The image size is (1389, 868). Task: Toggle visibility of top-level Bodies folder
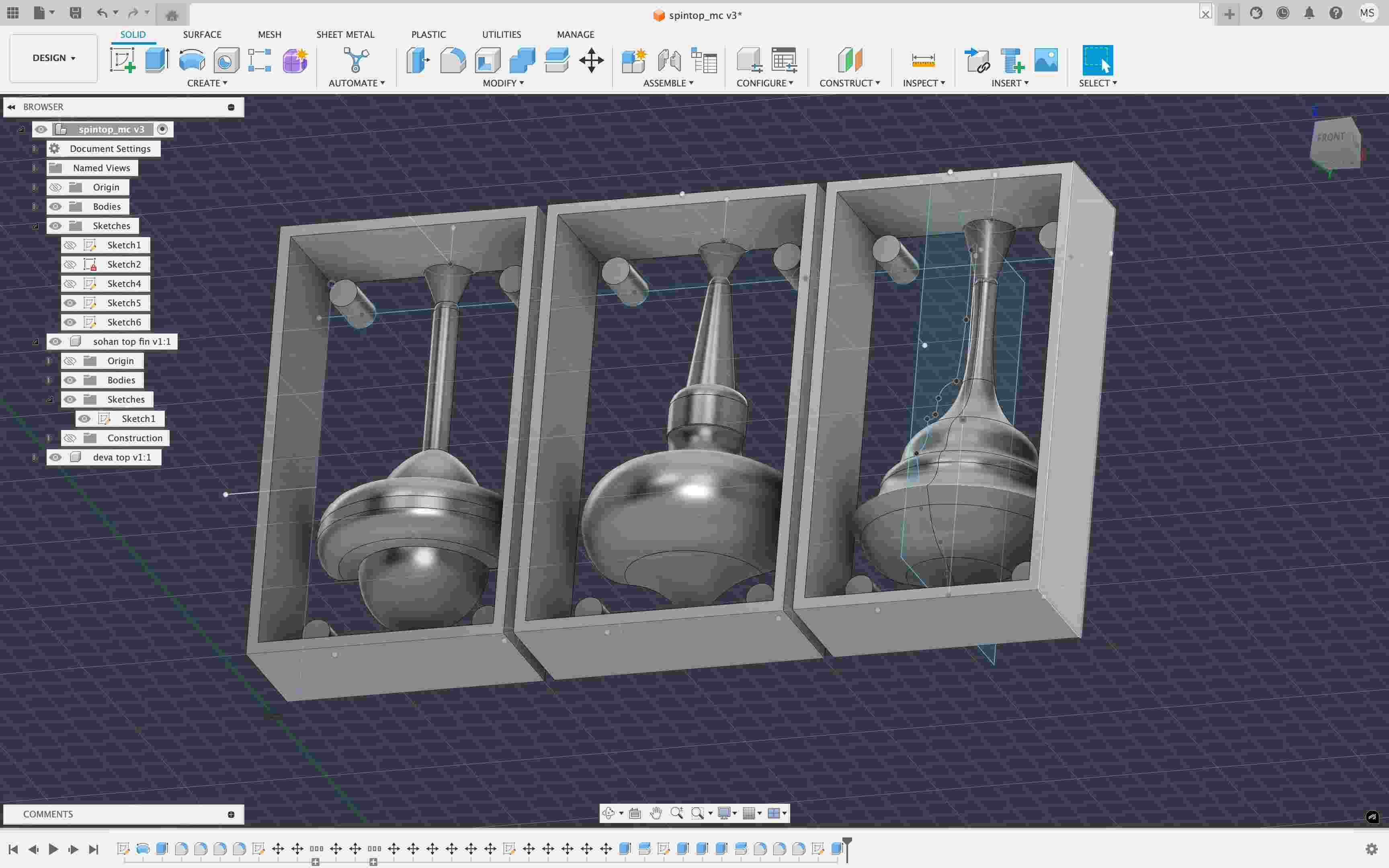click(x=55, y=207)
